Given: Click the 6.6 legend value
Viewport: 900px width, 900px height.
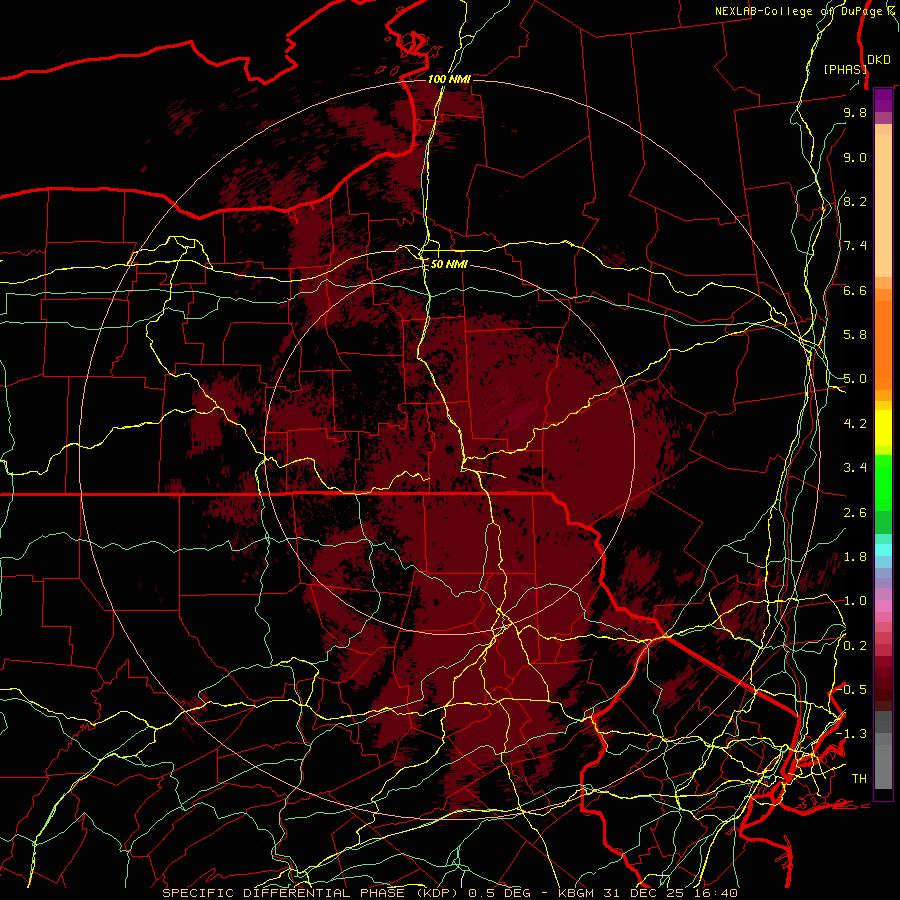Looking at the screenshot, I should 855,290.
